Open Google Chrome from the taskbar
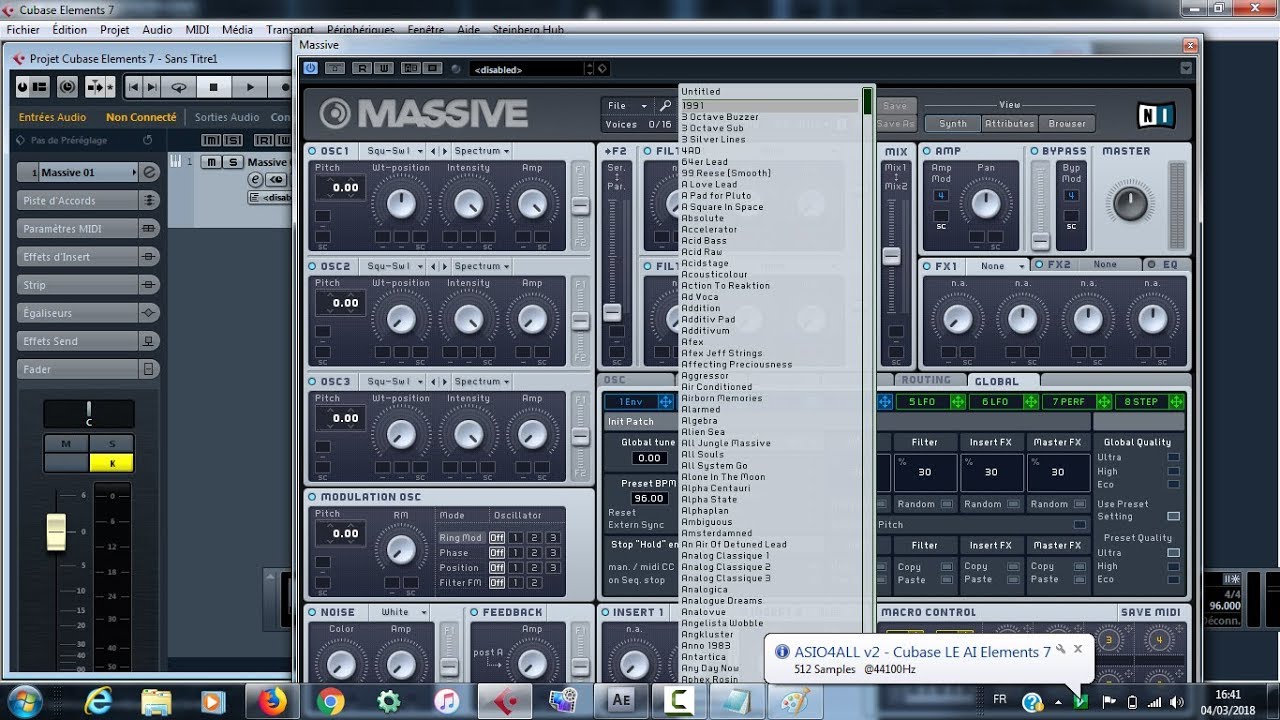 coord(331,701)
